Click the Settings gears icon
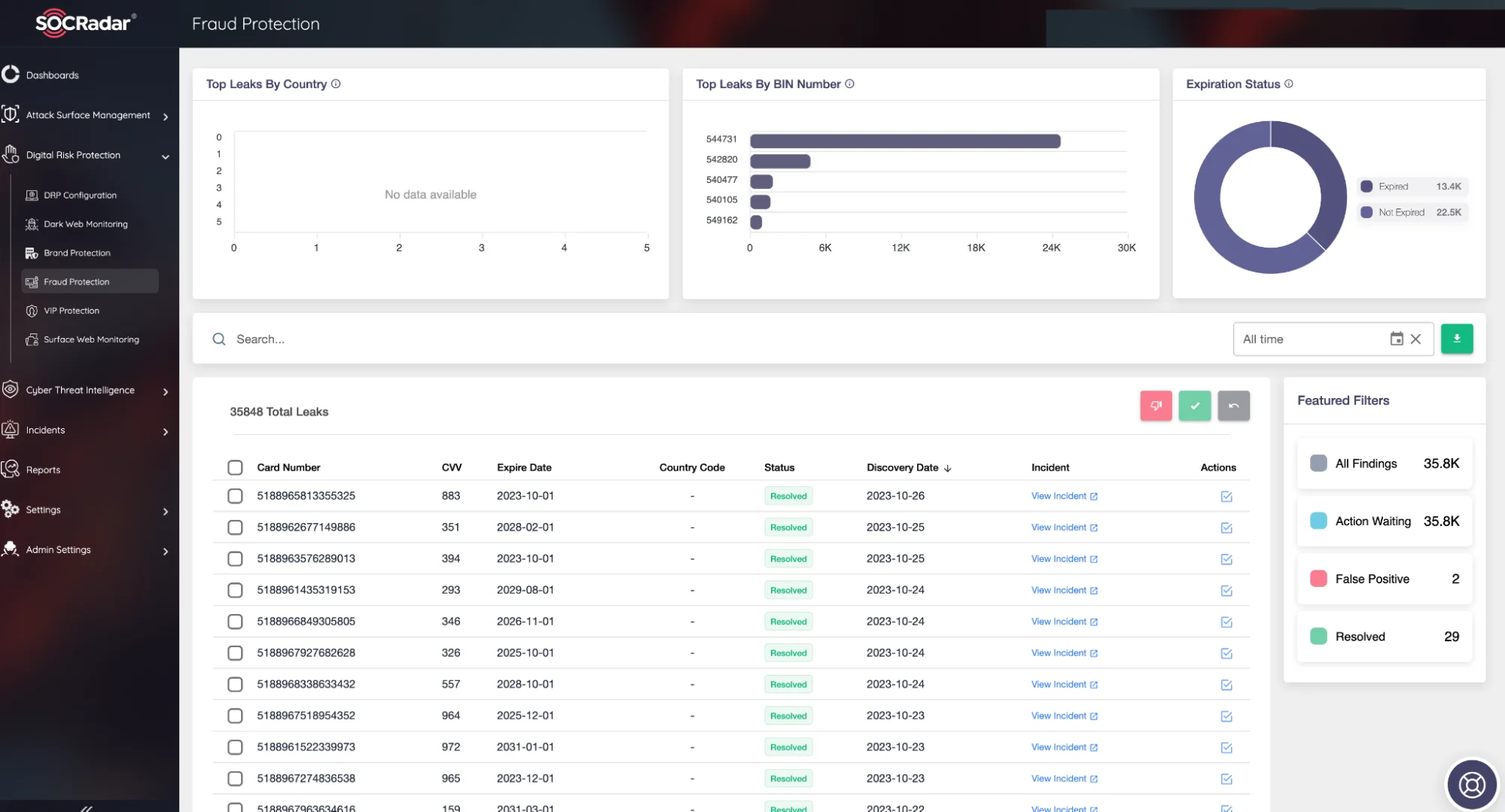Image resolution: width=1505 pixels, height=812 pixels. [x=10, y=509]
